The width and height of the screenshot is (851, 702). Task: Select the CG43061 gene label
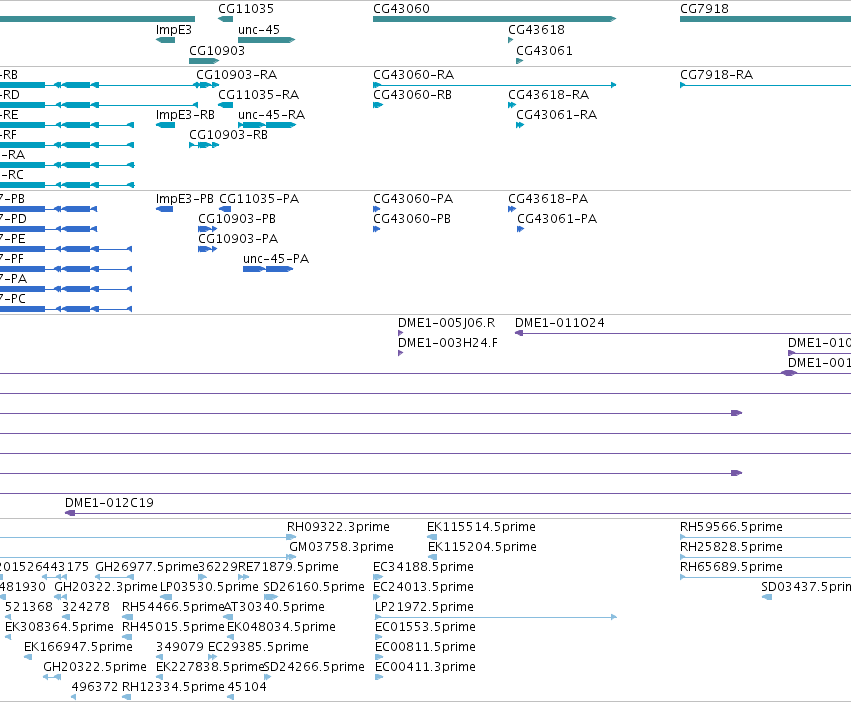tap(544, 50)
